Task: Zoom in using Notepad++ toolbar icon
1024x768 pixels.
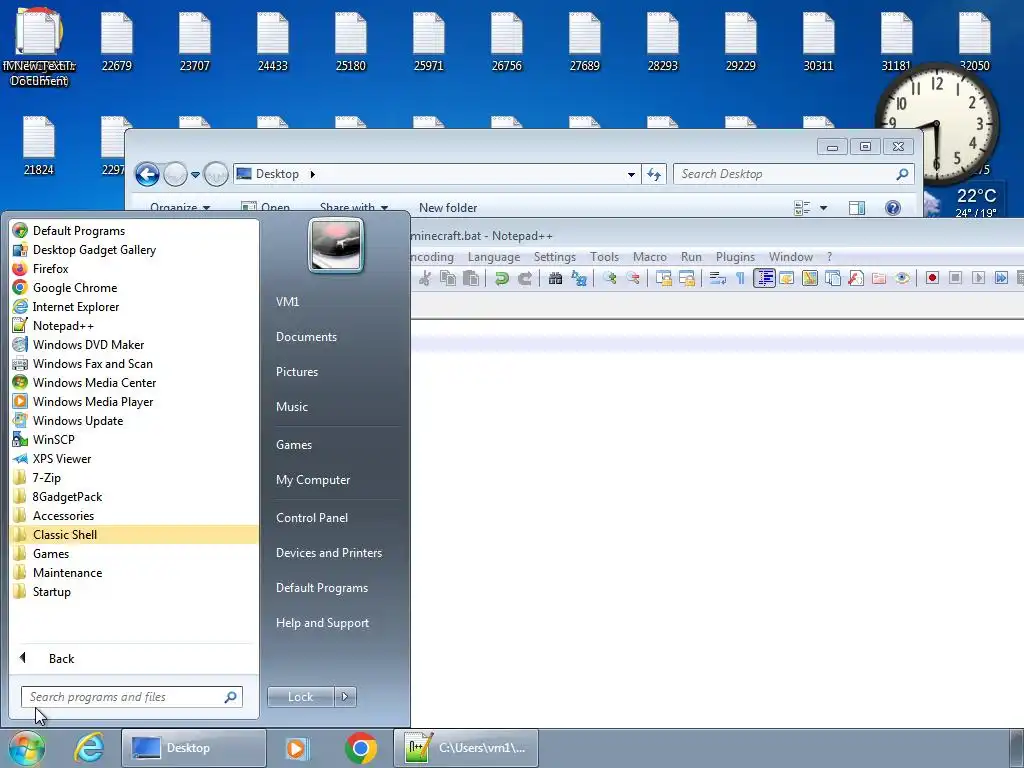Action: tap(609, 278)
